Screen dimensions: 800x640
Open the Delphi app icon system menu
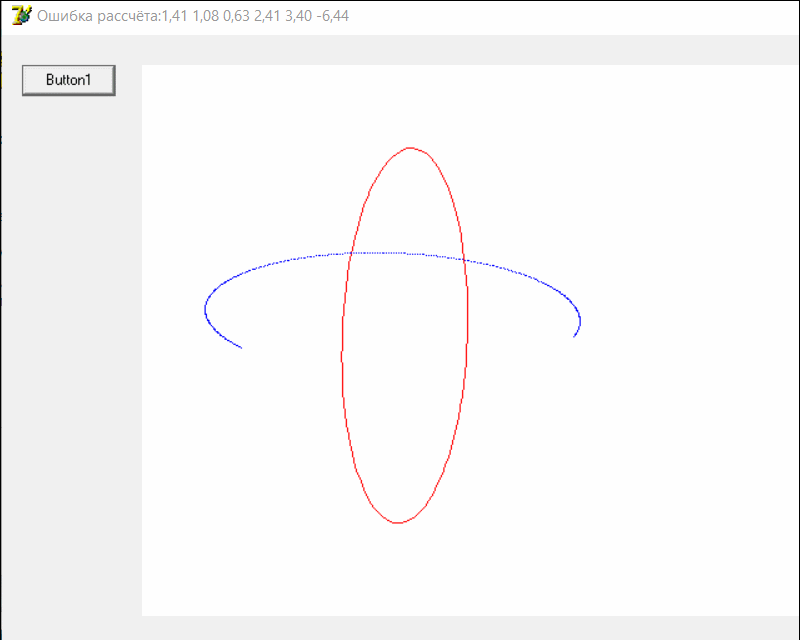[x=21, y=16]
